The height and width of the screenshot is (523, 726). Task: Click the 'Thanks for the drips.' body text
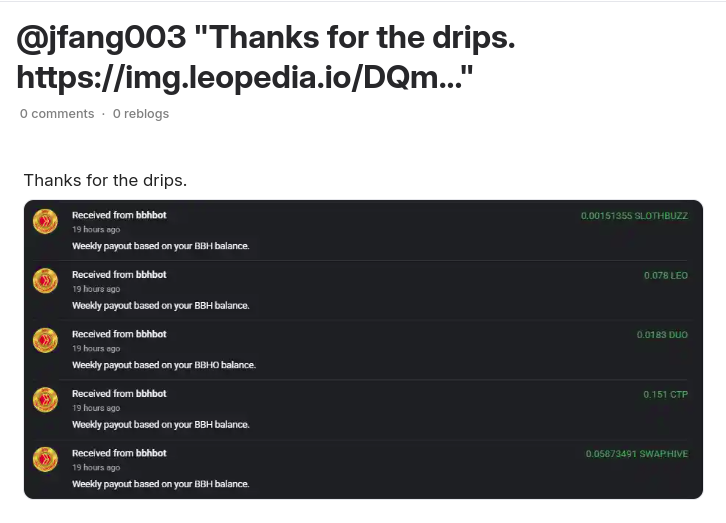point(106,180)
